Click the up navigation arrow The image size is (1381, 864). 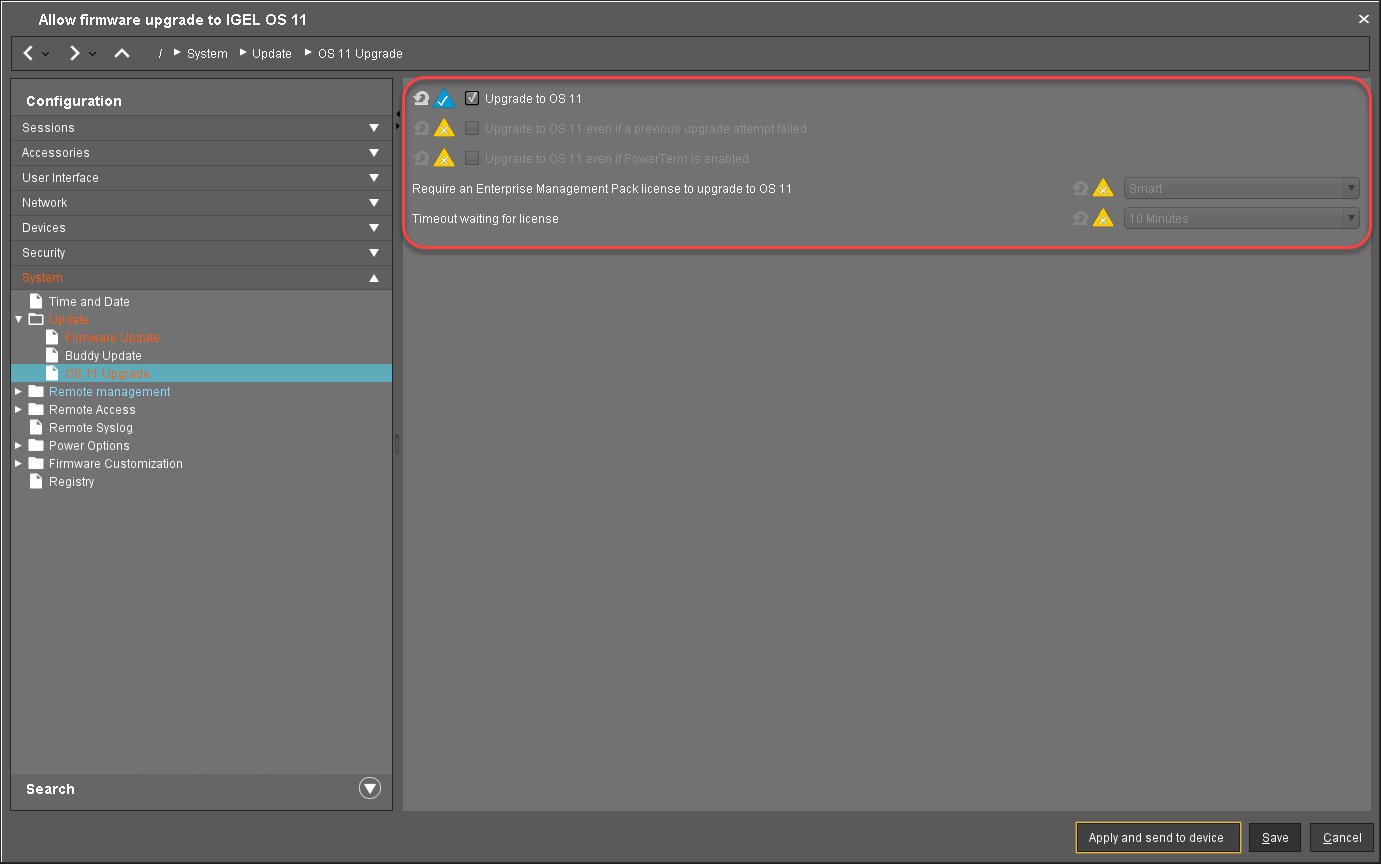click(122, 53)
